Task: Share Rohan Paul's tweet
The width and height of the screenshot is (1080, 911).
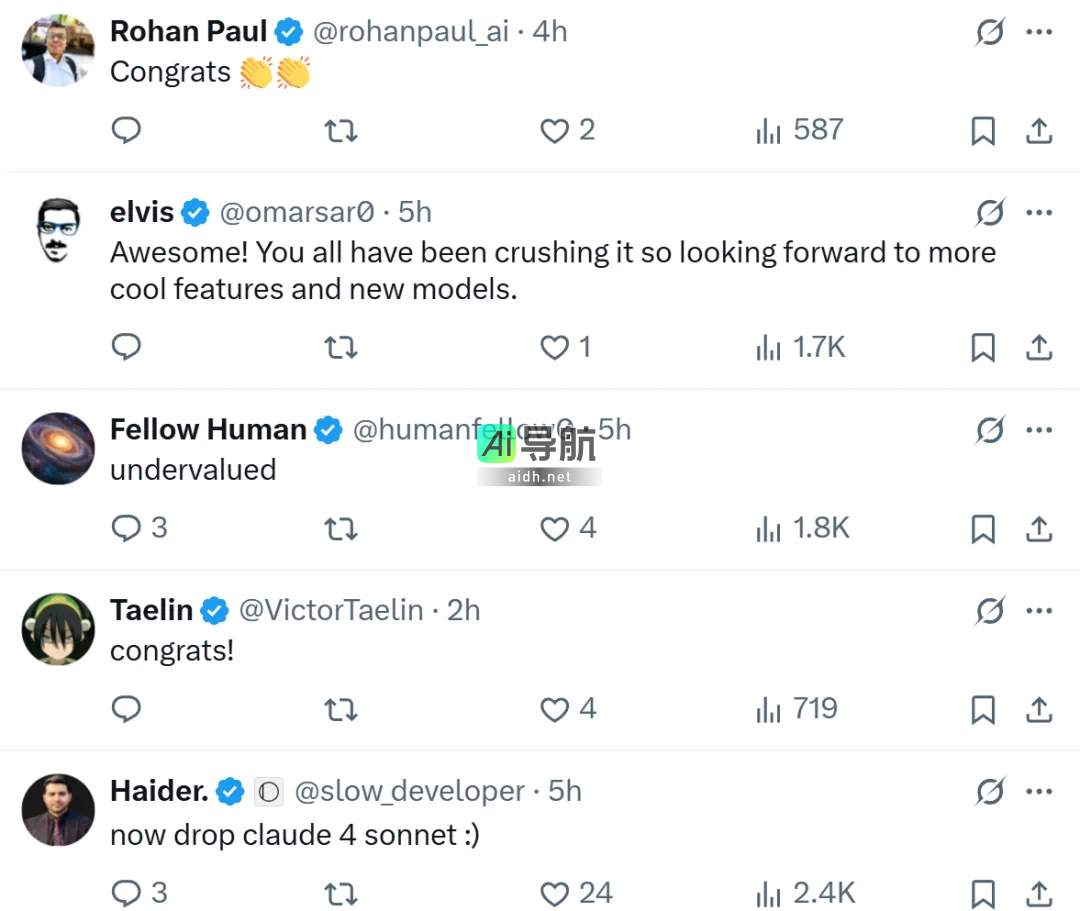Action: (1039, 131)
